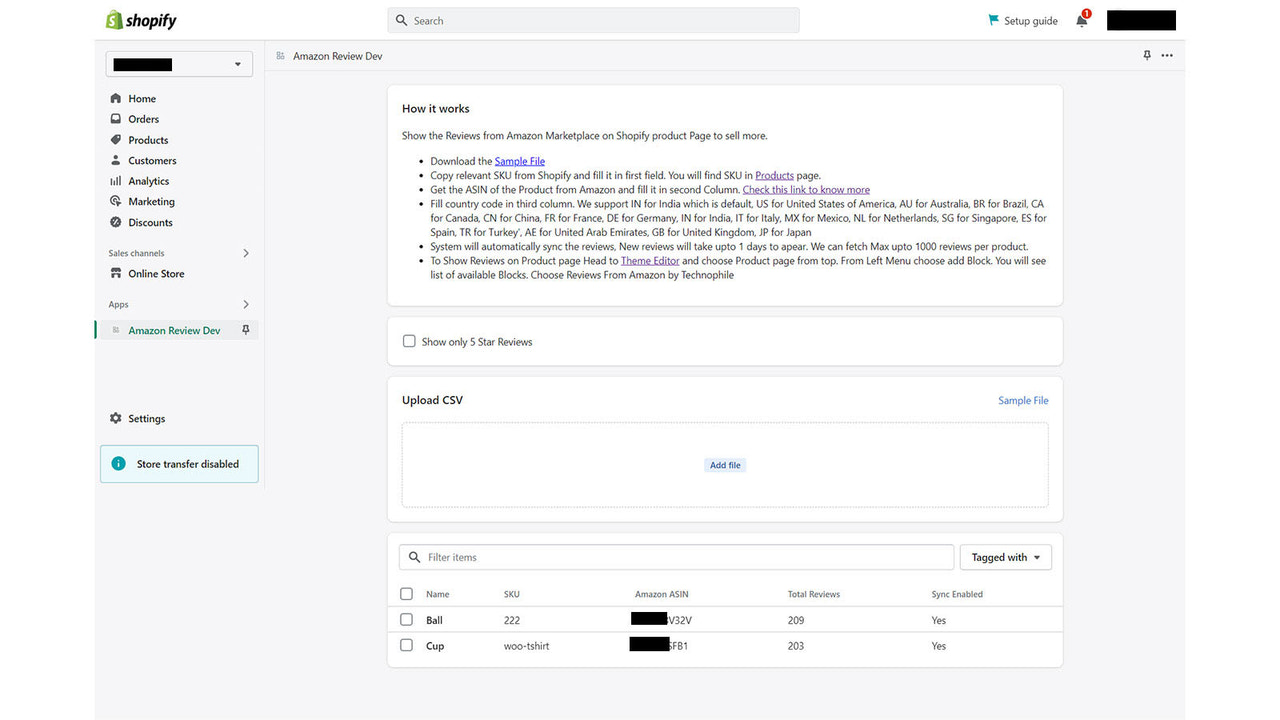Open Analytics from the sidebar icon
The image size is (1280, 720).
point(118,181)
